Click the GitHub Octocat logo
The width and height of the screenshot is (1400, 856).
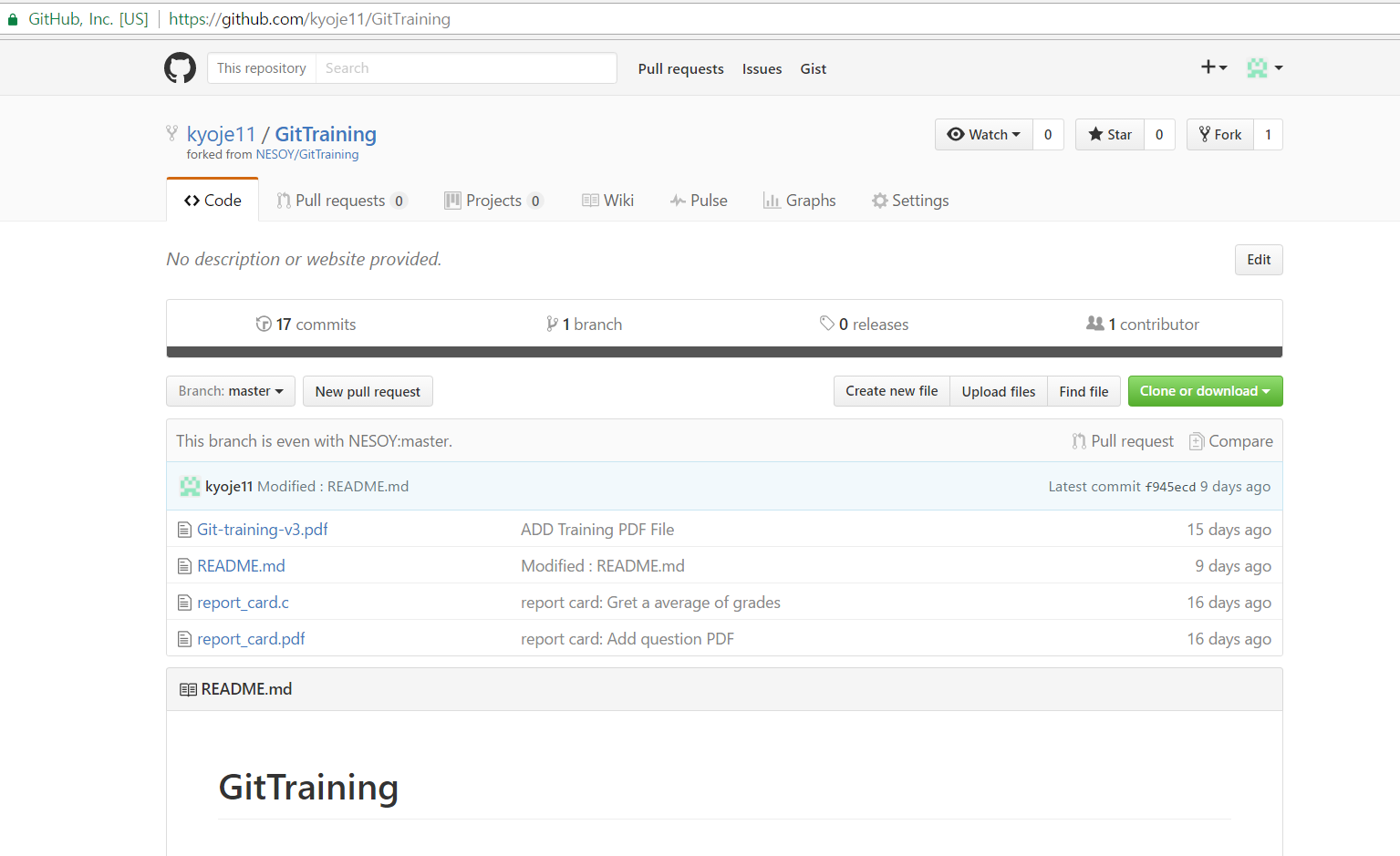coord(180,68)
